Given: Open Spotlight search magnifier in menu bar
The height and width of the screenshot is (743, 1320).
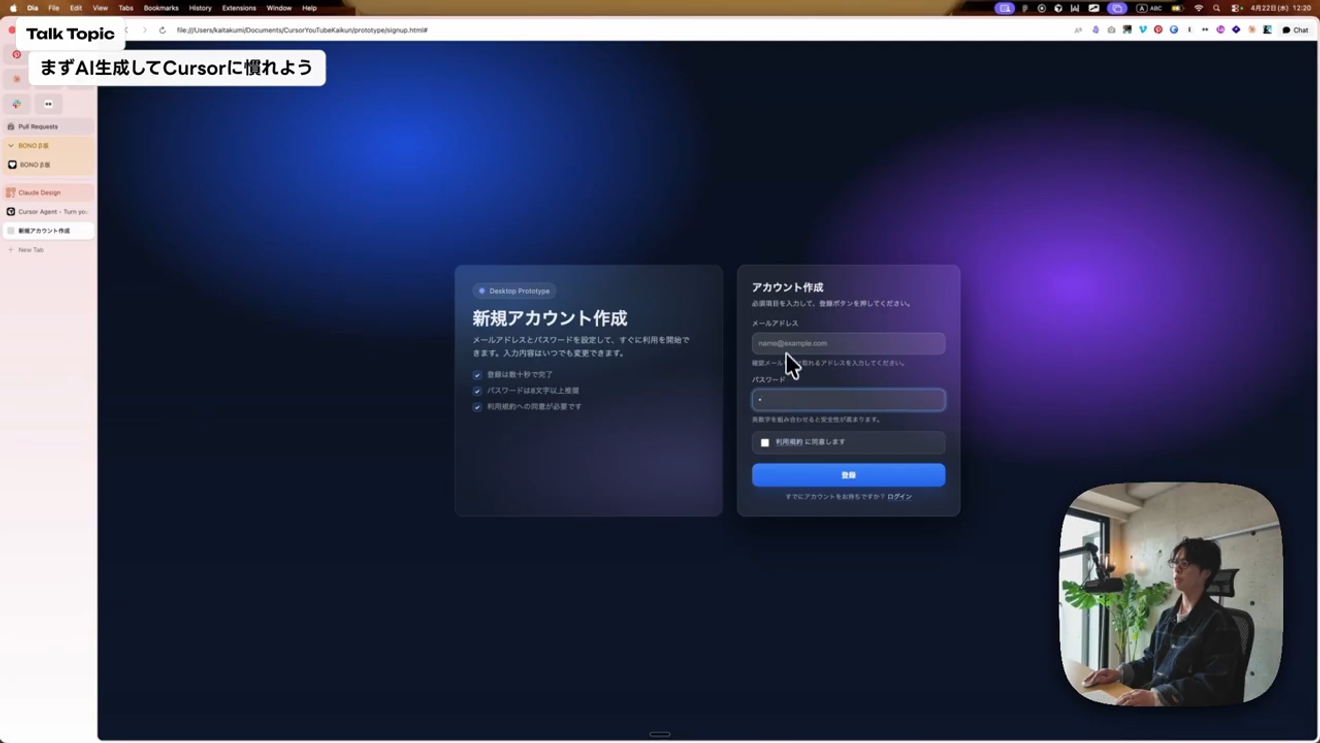Looking at the screenshot, I should [1216, 8].
